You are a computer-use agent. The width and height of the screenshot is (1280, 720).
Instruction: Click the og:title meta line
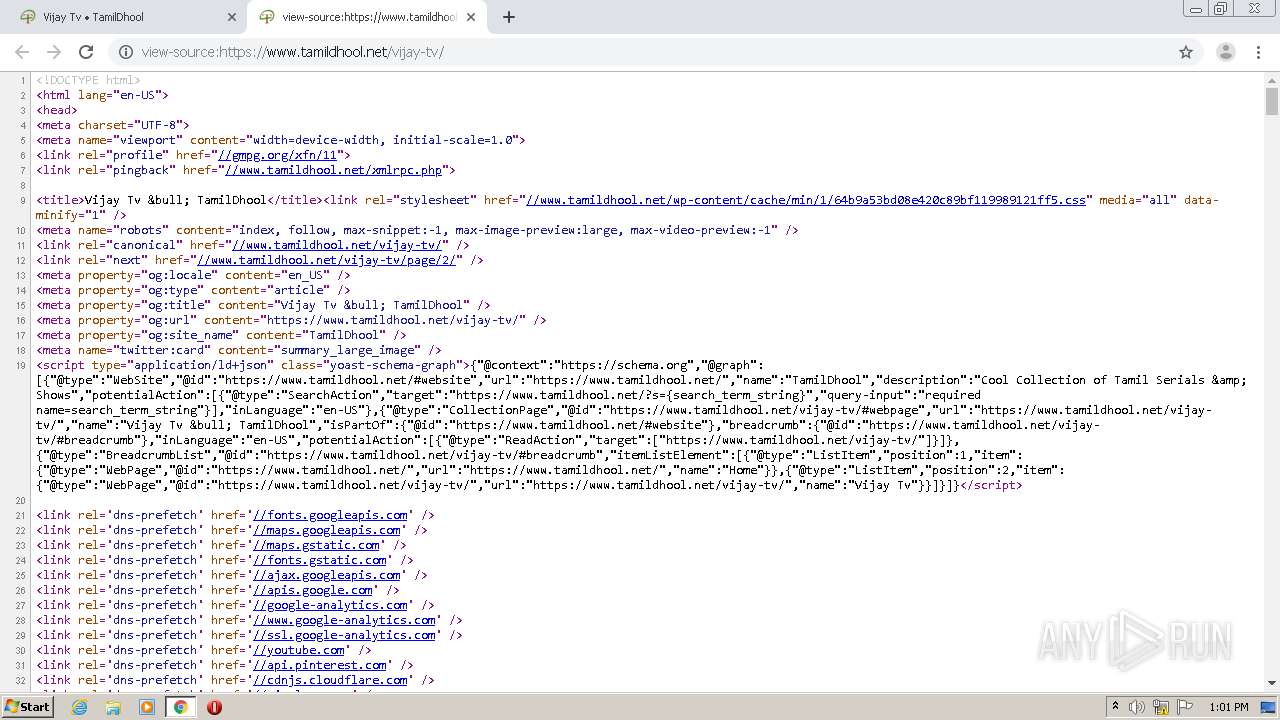264,305
